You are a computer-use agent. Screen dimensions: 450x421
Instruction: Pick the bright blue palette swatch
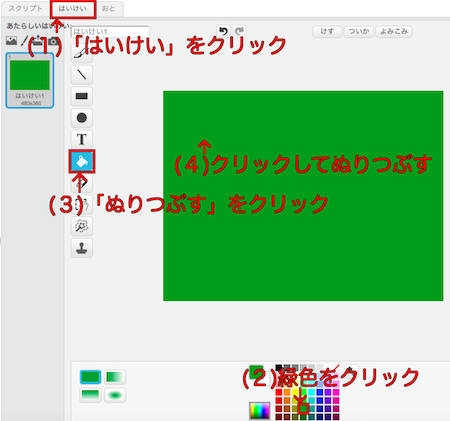(320, 392)
